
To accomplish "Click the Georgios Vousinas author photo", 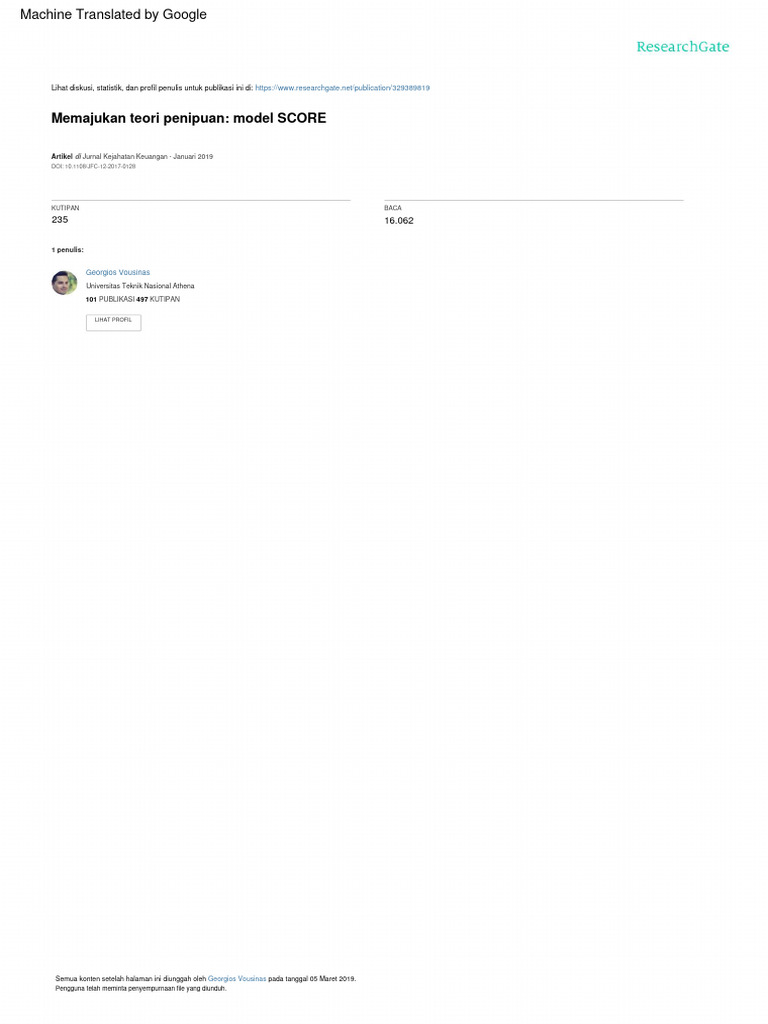I will click(64, 283).
